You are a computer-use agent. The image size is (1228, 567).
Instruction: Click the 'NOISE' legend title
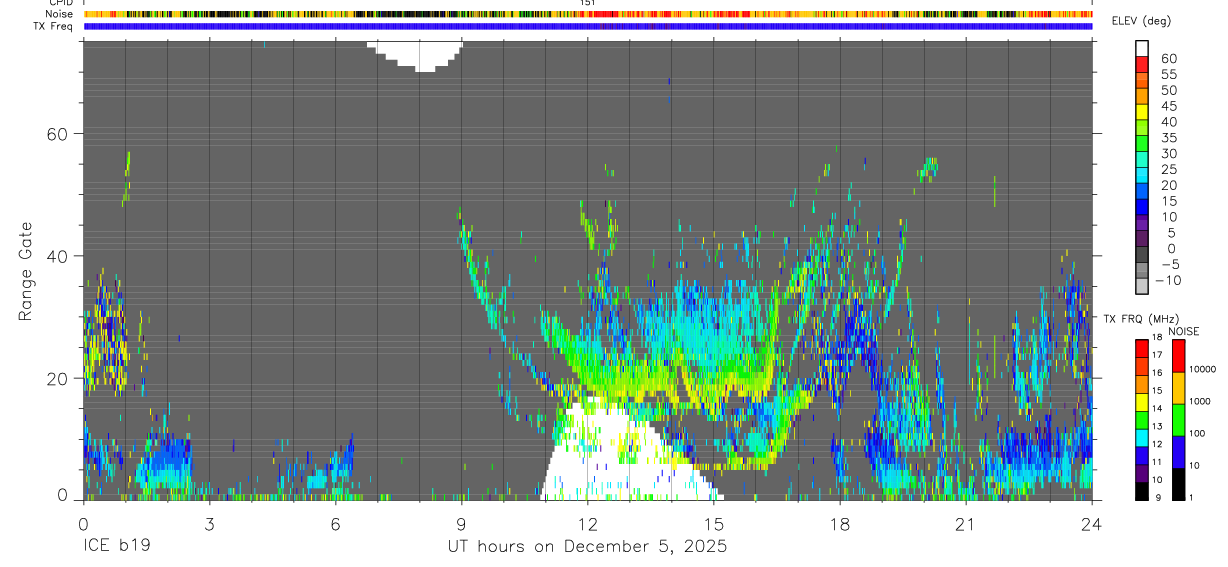[1182, 331]
